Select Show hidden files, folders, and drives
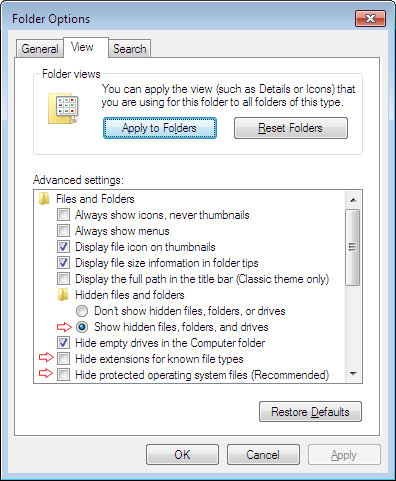 [x=82, y=327]
